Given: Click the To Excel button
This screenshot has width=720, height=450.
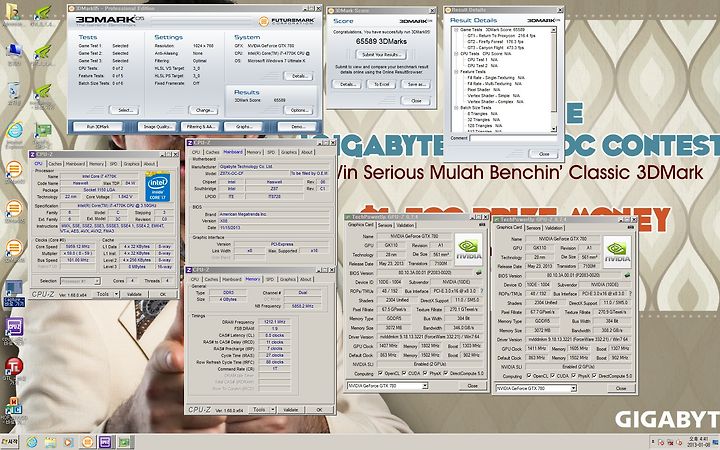Looking at the screenshot, I should tap(382, 84).
